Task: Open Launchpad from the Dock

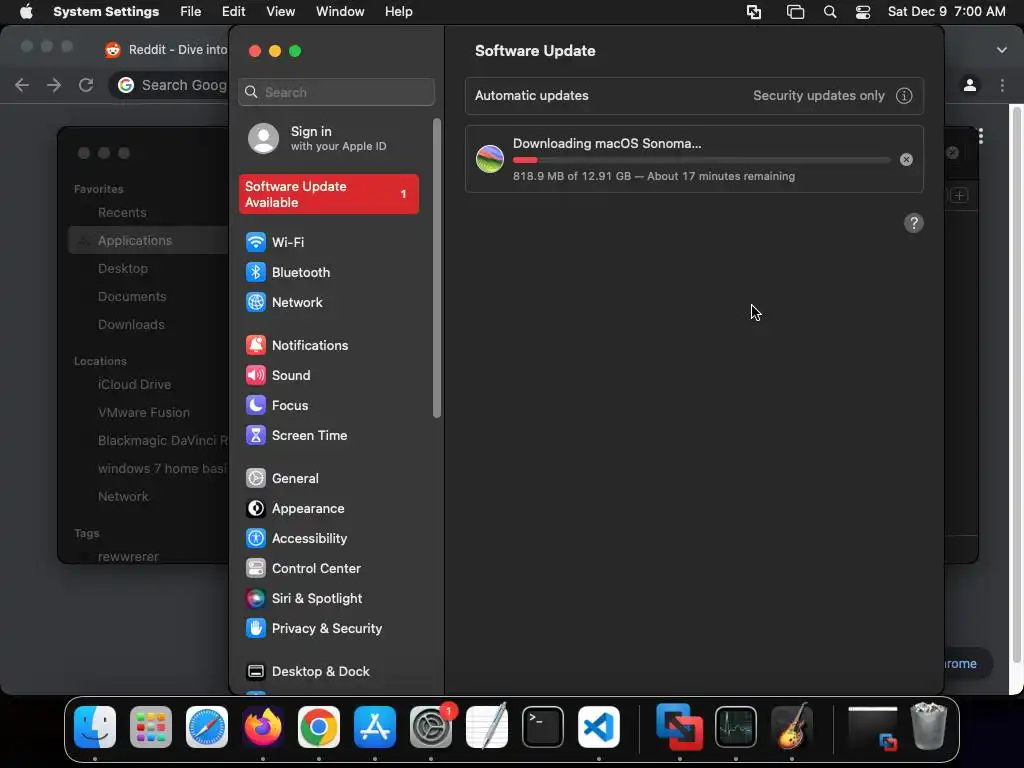Action: [x=151, y=727]
